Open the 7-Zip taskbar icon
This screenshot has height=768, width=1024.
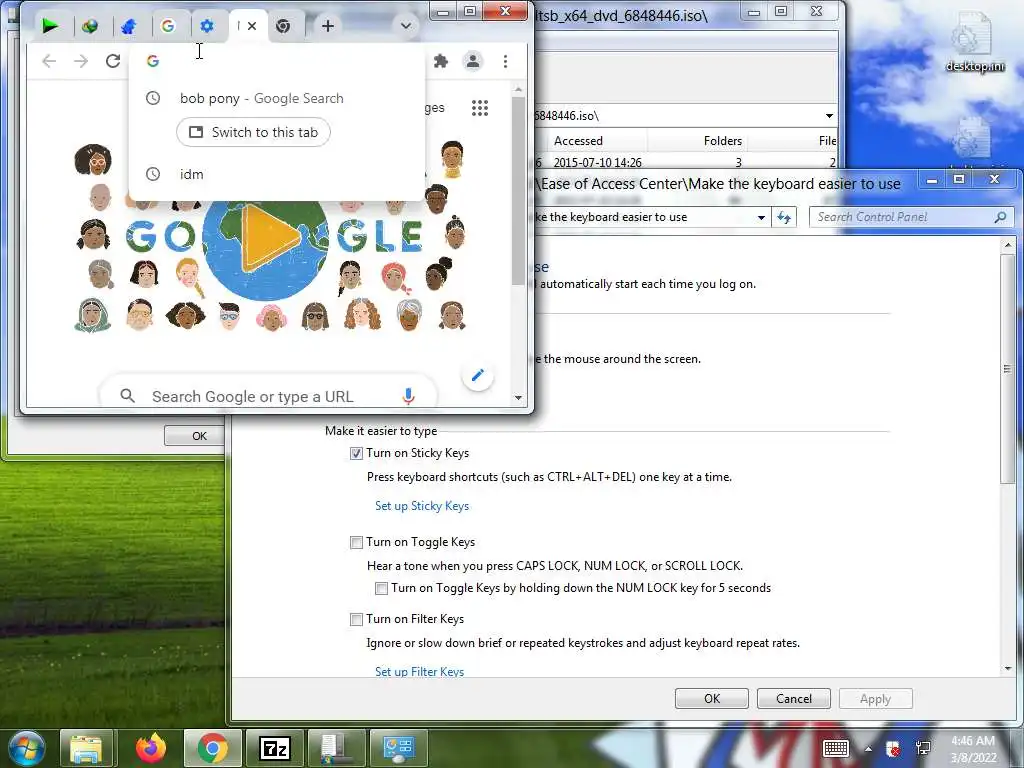point(274,748)
